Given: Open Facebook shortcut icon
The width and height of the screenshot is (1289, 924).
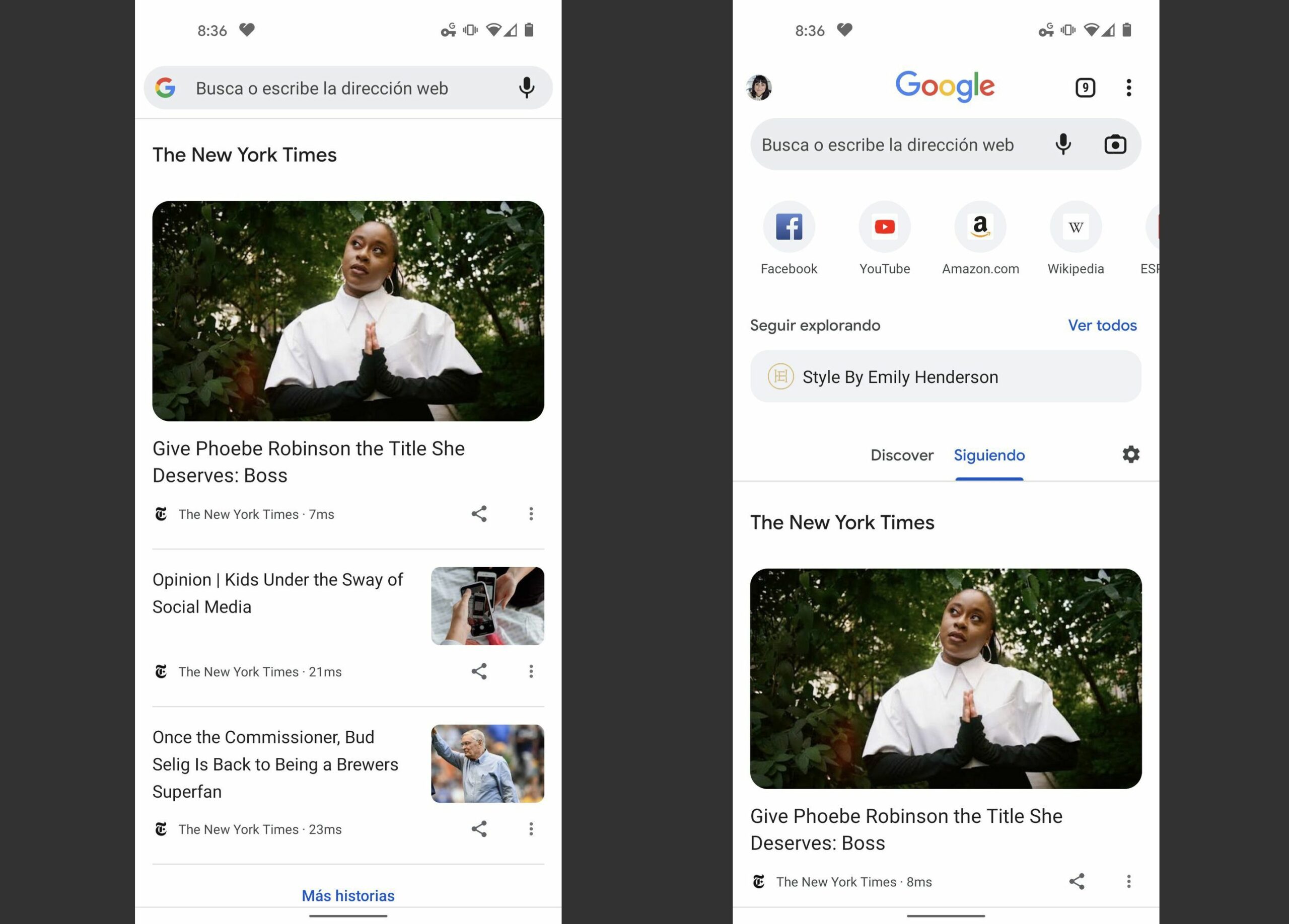Looking at the screenshot, I should (x=789, y=226).
